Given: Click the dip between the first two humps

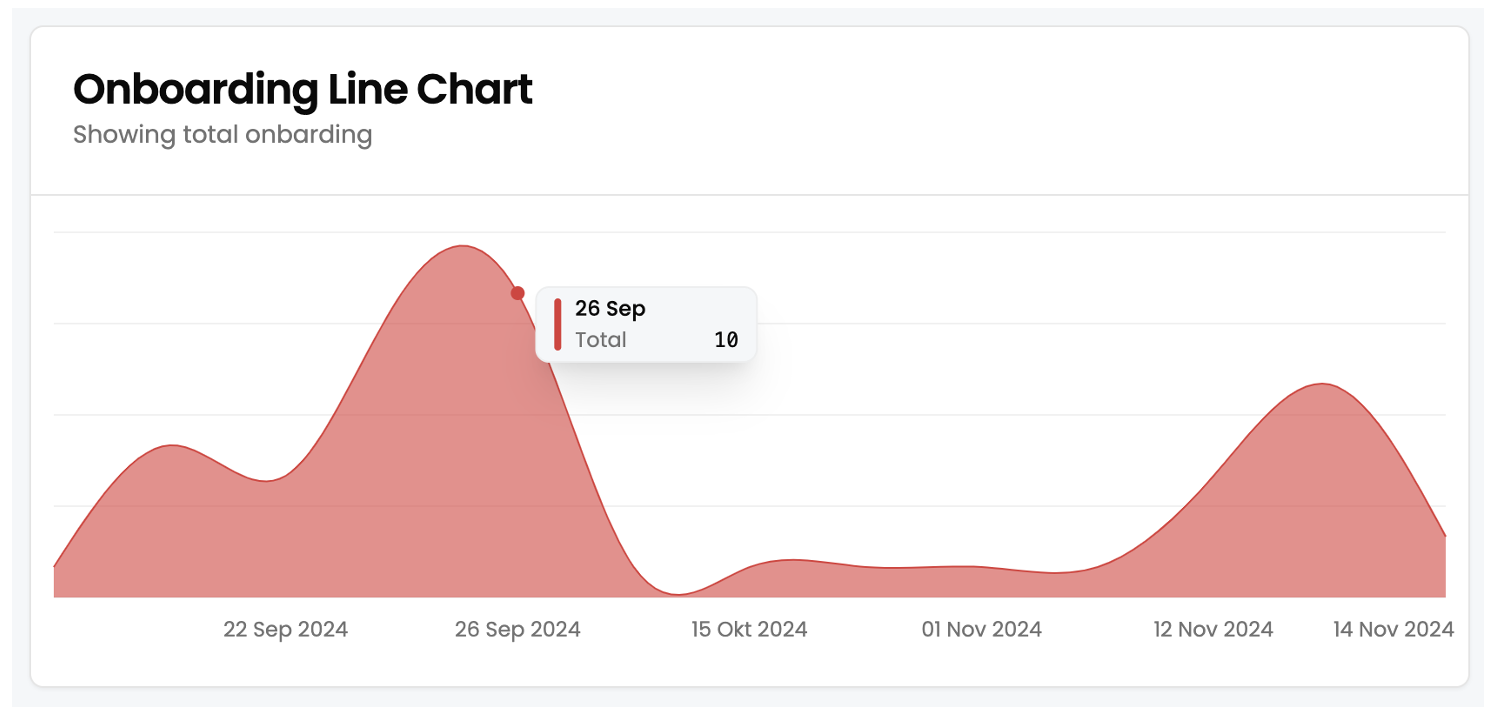Looking at the screenshot, I should 267,481.
